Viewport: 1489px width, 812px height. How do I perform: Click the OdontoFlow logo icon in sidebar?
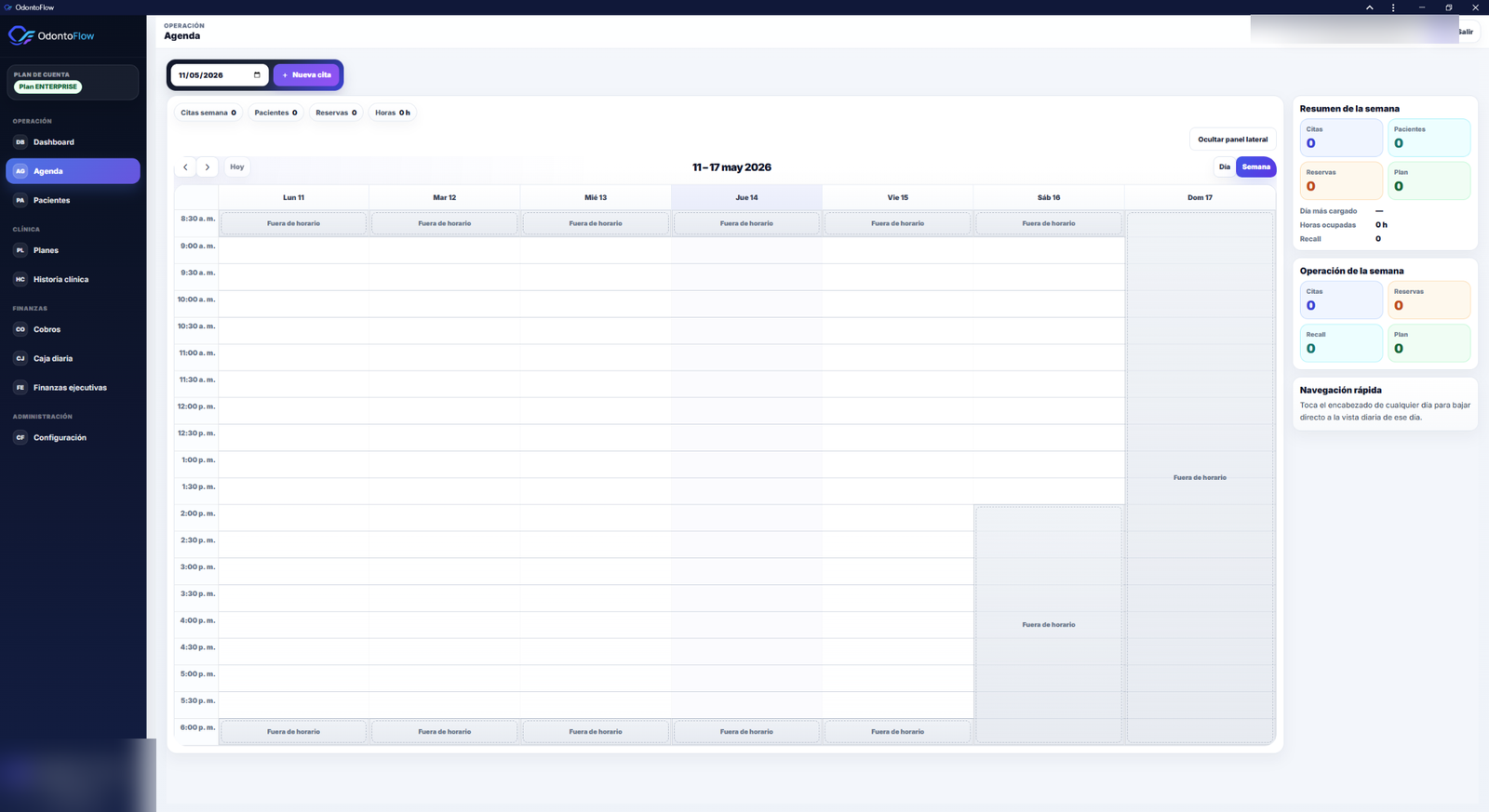pyautogui.click(x=20, y=35)
